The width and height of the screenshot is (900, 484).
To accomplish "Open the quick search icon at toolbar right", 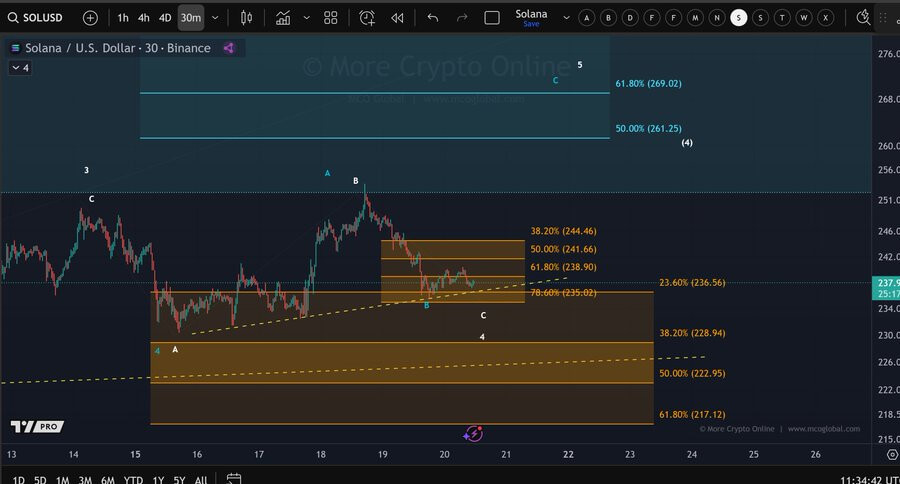I will pos(863,18).
